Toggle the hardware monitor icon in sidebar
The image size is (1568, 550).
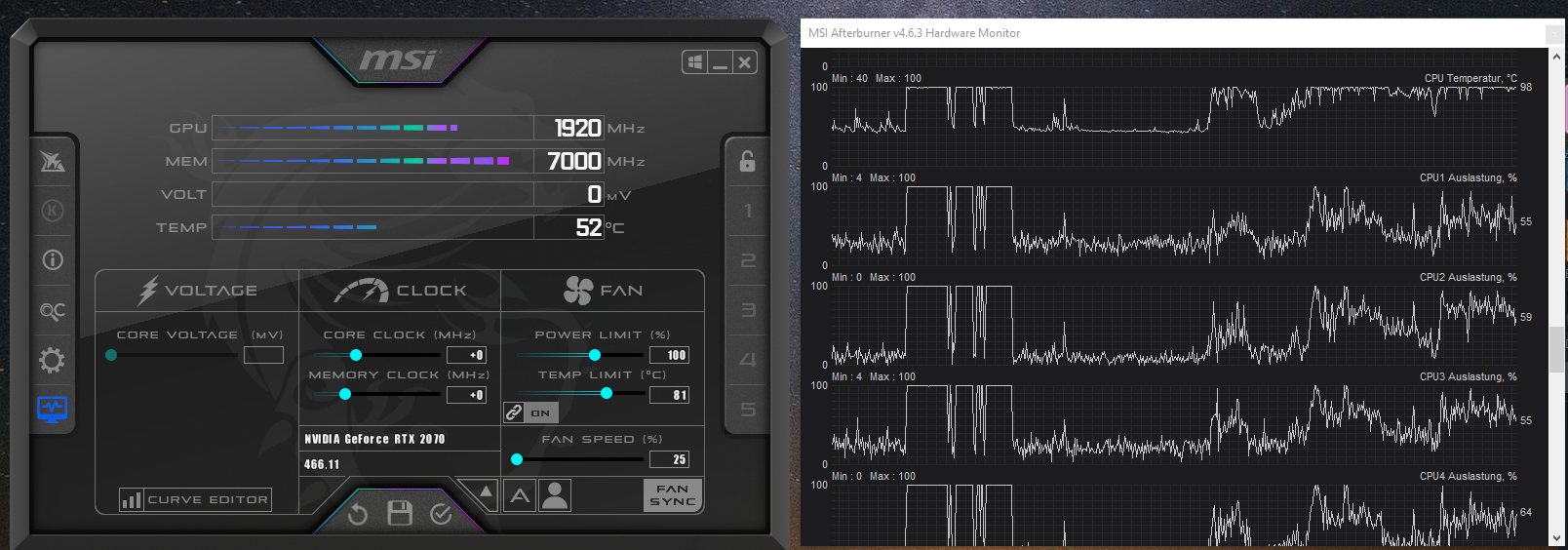(52, 409)
